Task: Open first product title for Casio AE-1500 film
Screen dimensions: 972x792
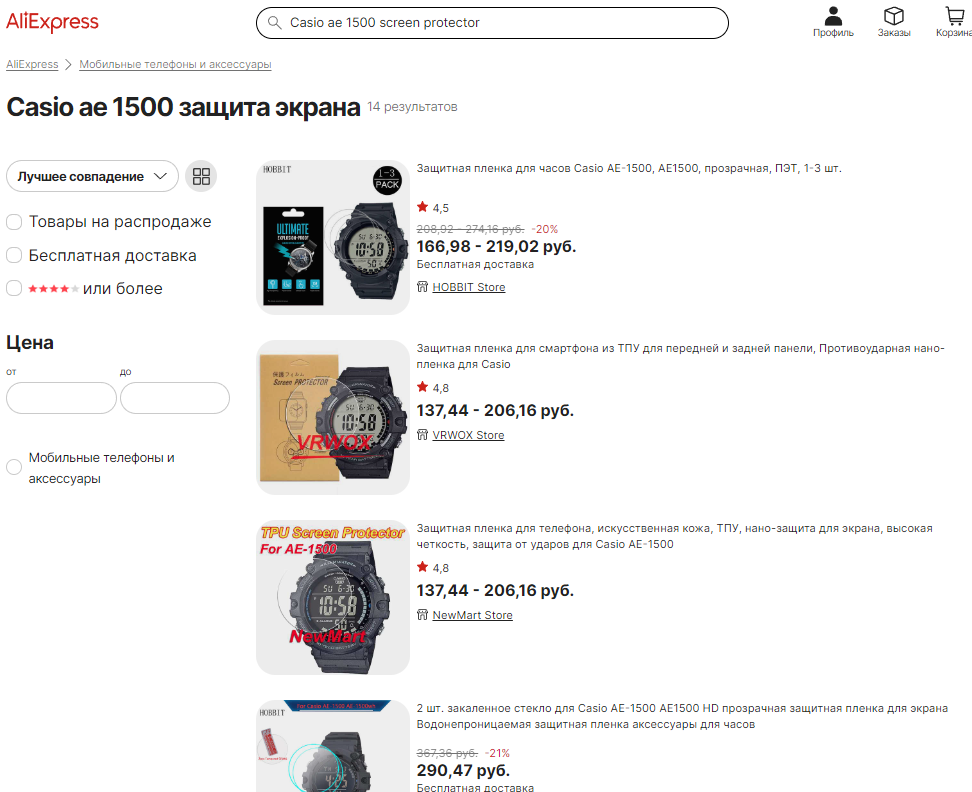Action: [628, 168]
